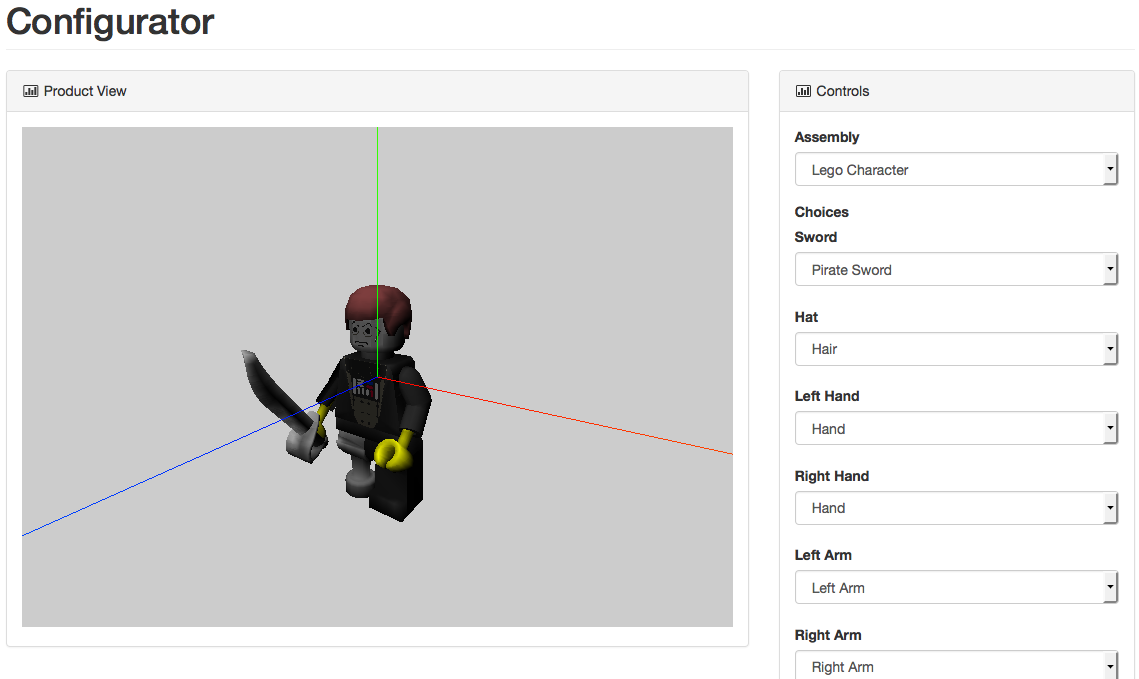This screenshot has width=1139, height=679.
Task: Open the Assembly dropdown showing Lego Character
Action: coord(956,169)
